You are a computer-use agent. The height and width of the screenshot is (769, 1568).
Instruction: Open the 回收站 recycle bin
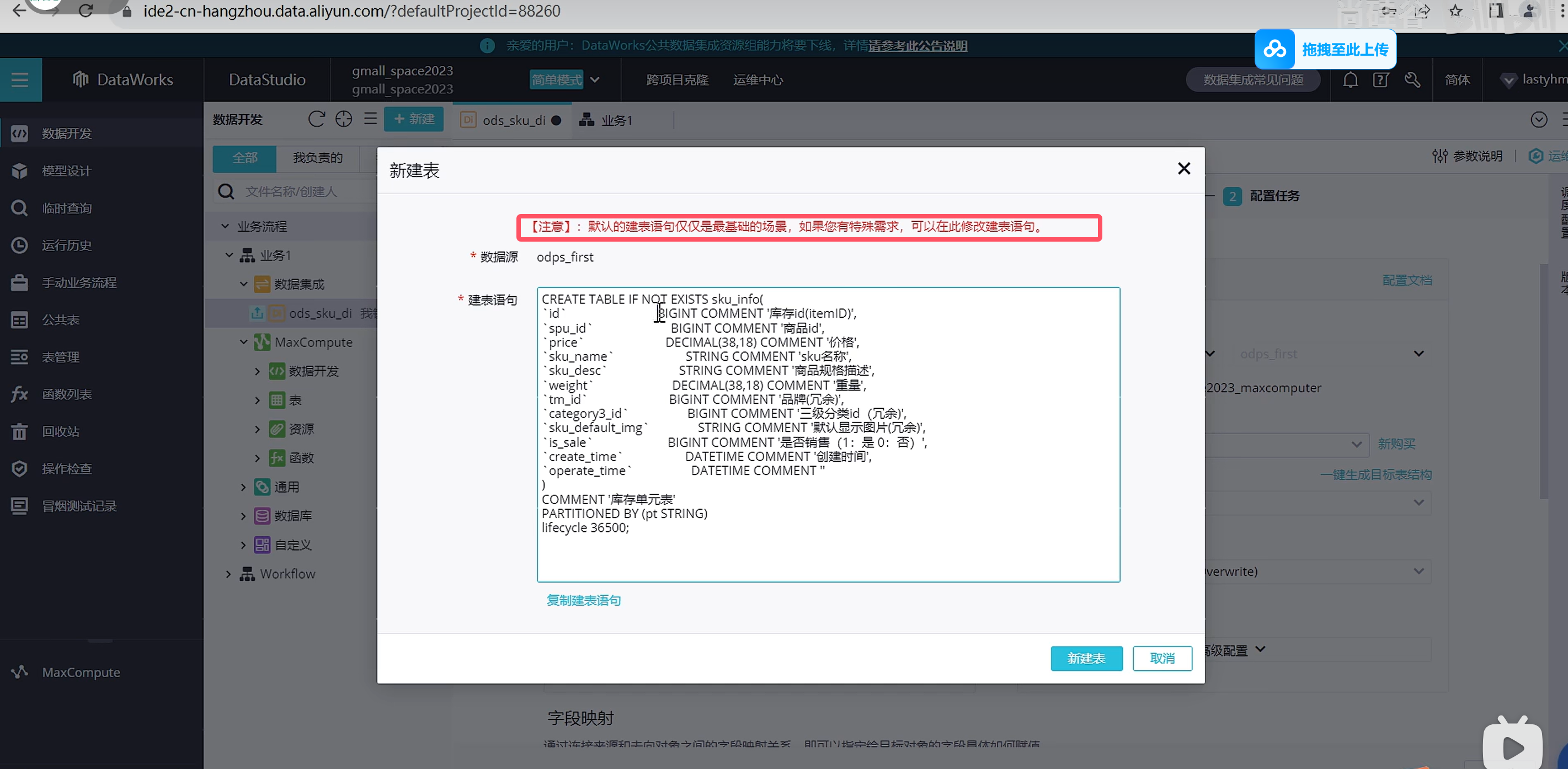[x=60, y=431]
